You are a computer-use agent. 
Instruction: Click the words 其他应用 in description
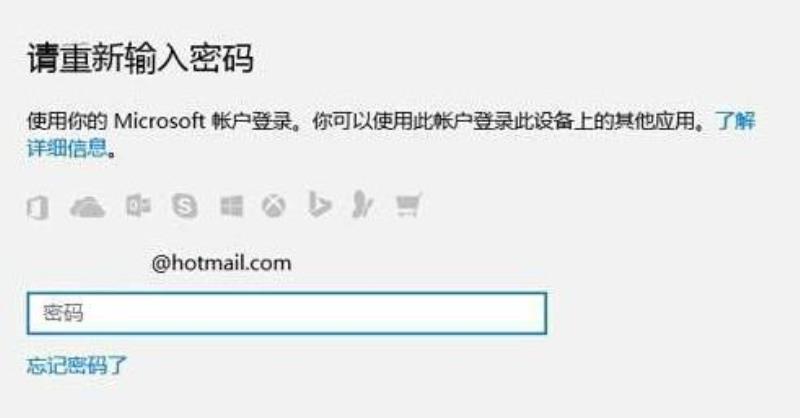tap(655, 121)
